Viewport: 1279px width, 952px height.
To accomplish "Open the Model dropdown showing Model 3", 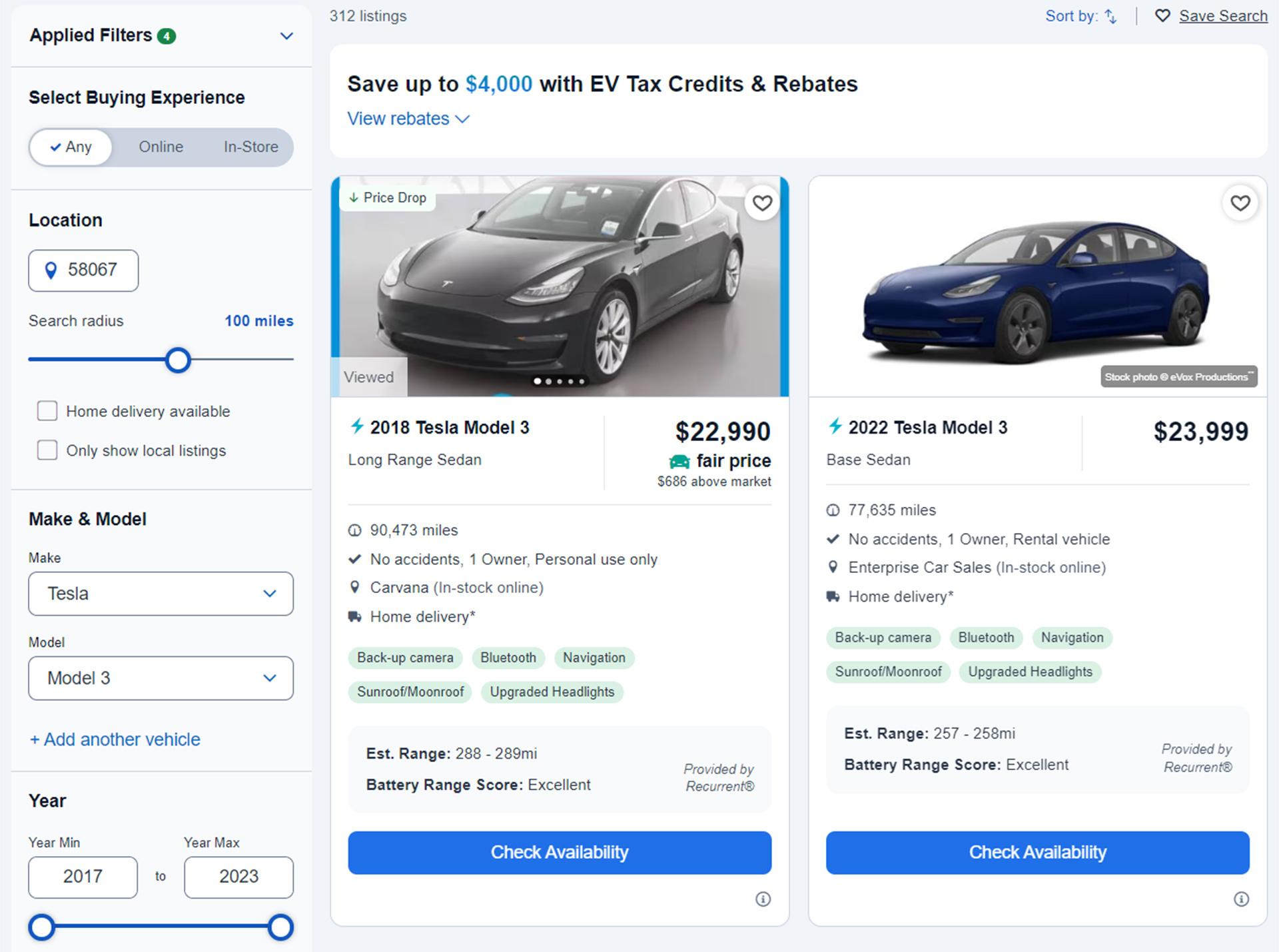I will 161,678.
